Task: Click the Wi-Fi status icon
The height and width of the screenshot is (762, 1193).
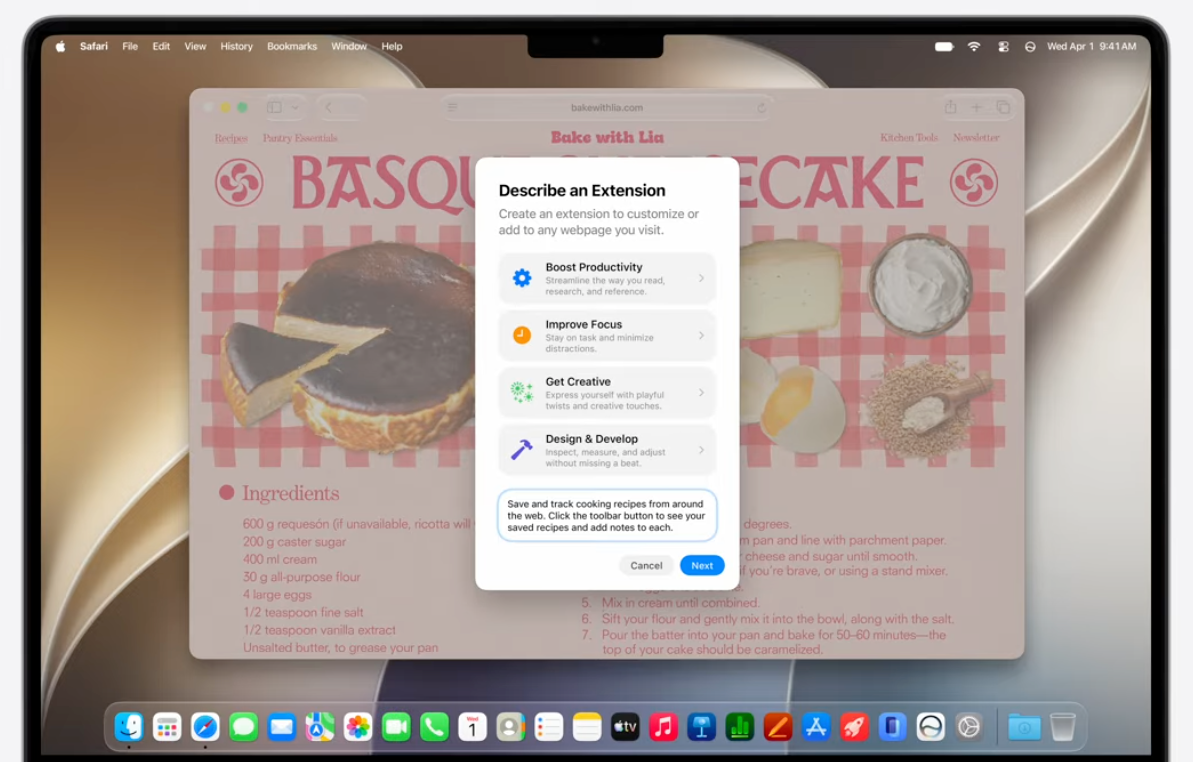Action: [x=974, y=46]
